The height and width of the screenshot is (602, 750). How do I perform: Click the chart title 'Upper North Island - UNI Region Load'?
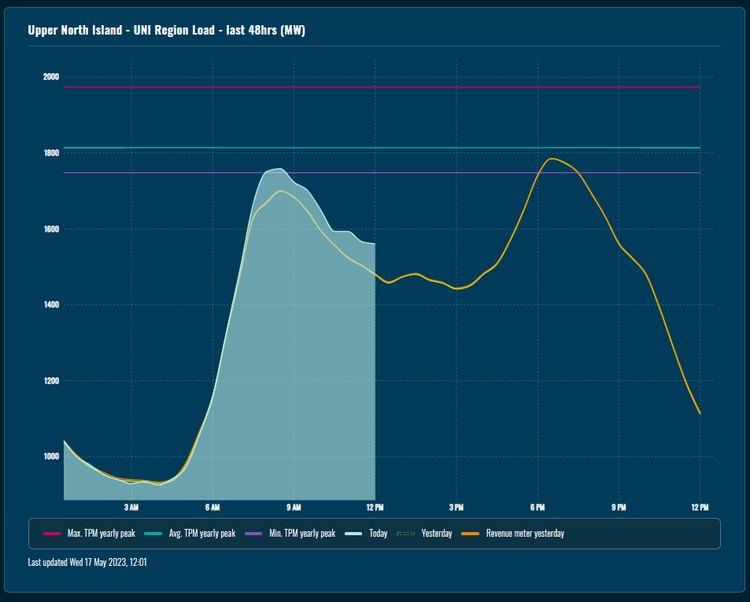pos(167,30)
